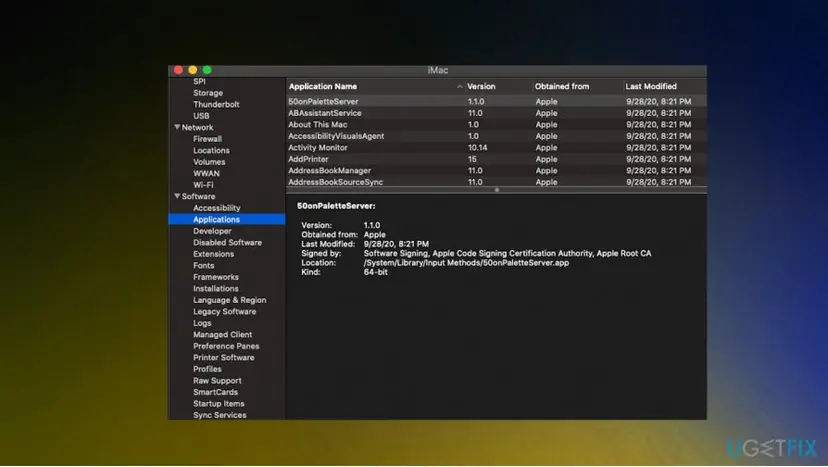This screenshot has height=467, width=828.
Task: Click version 10.14 of Activity Monitor
Action: click(477, 147)
